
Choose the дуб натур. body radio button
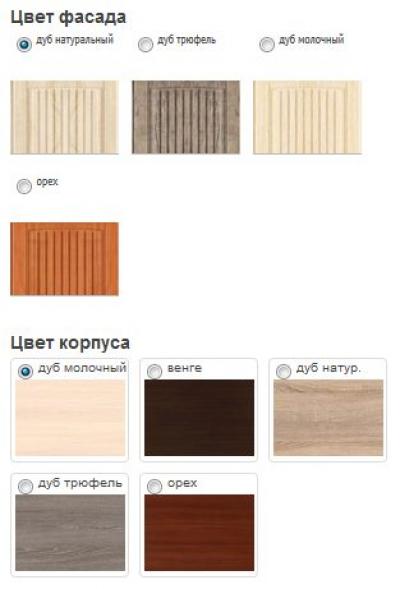tap(284, 372)
